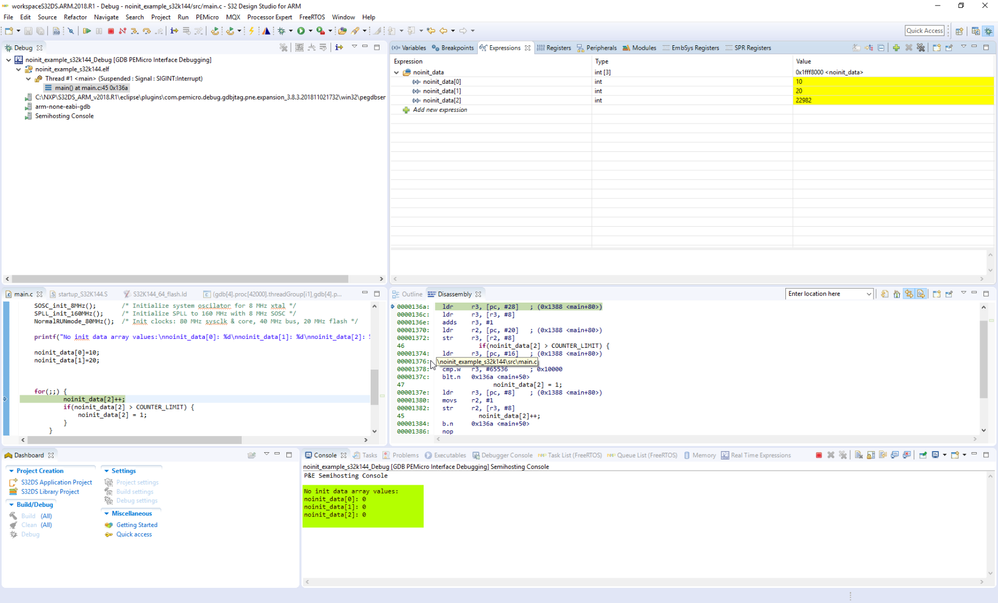The height and width of the screenshot is (603, 998).
Task: Click the value 22982 cell
Action: 894,101
